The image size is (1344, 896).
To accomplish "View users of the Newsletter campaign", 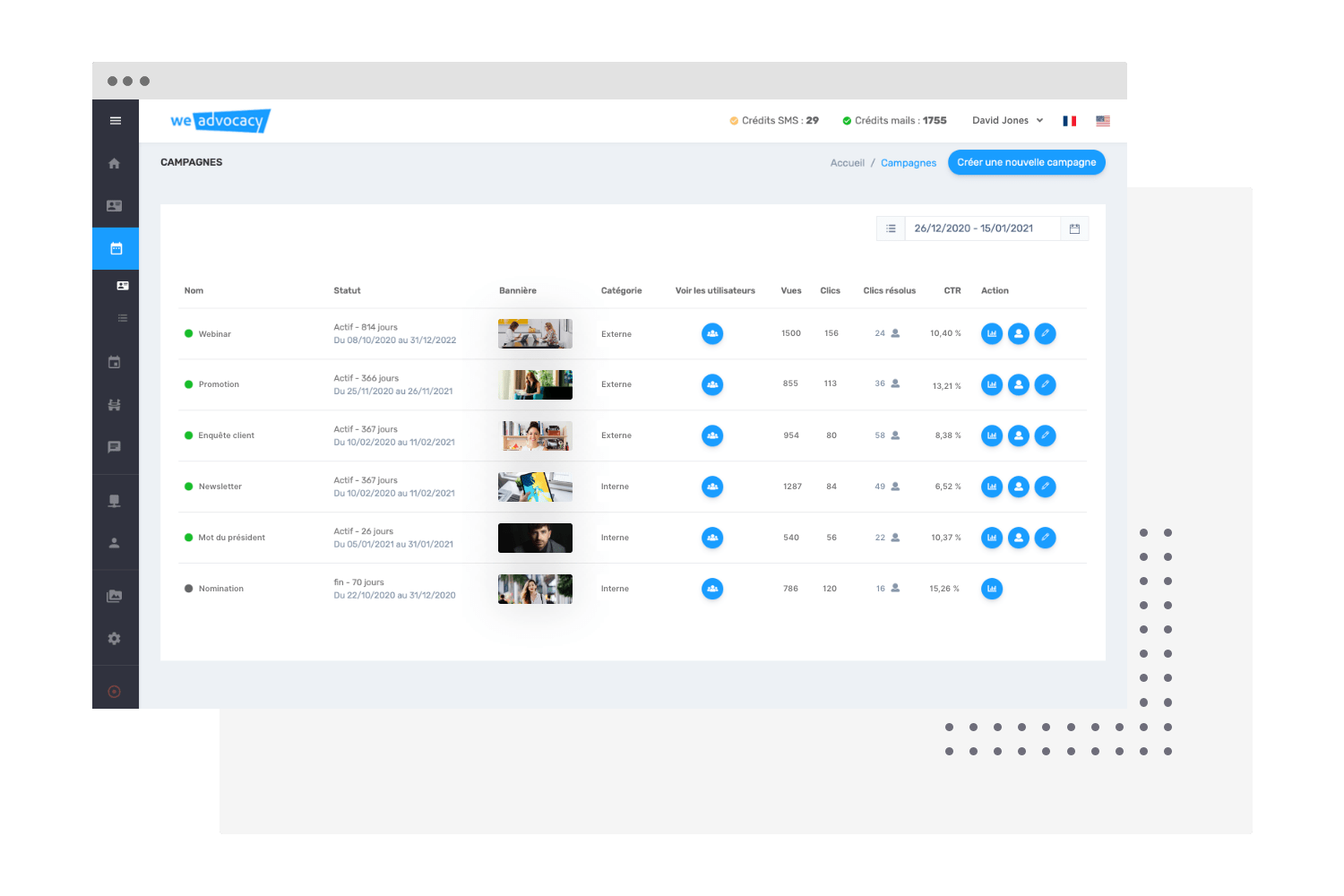I will (x=712, y=487).
